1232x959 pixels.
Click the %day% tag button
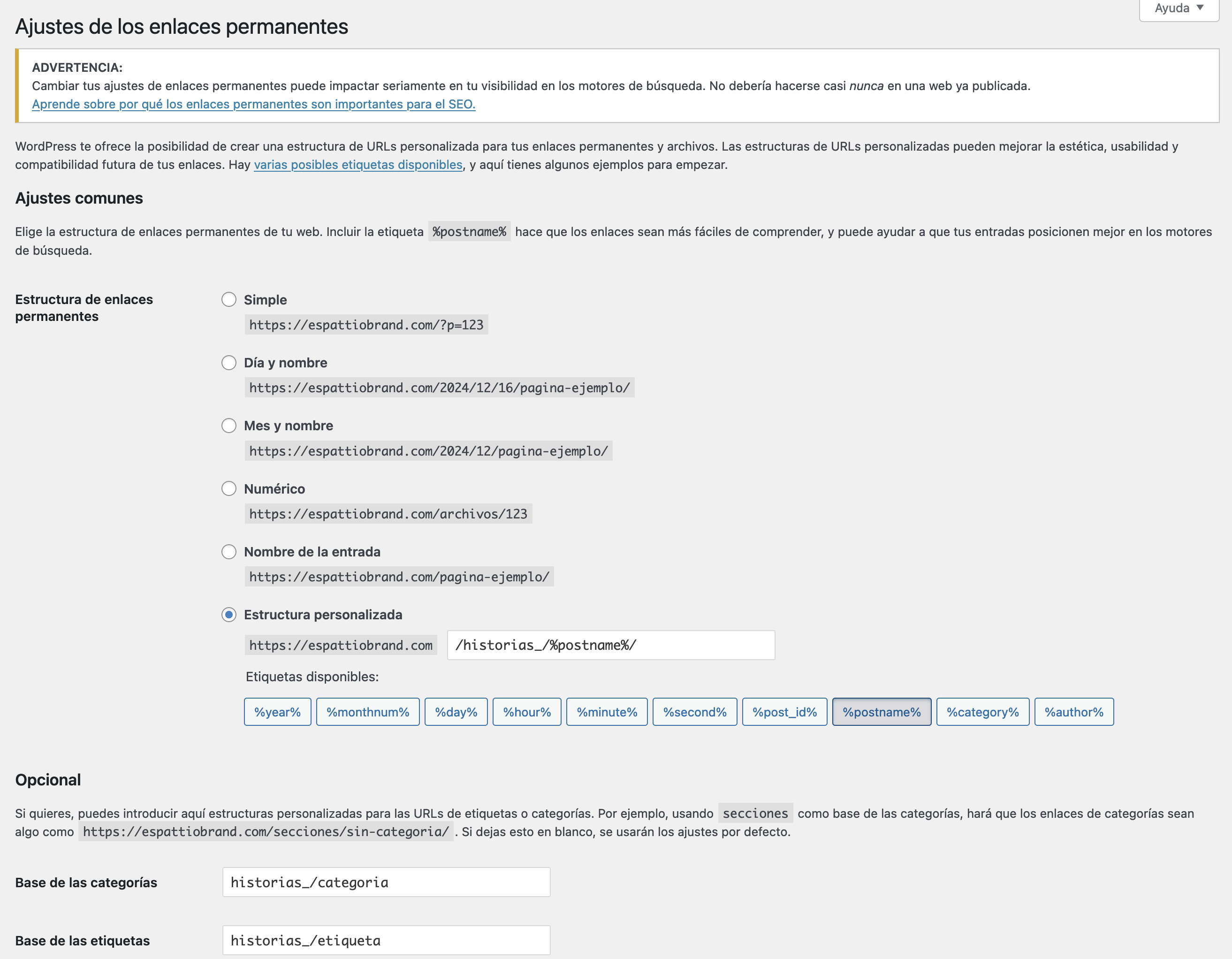pyautogui.click(x=456, y=712)
